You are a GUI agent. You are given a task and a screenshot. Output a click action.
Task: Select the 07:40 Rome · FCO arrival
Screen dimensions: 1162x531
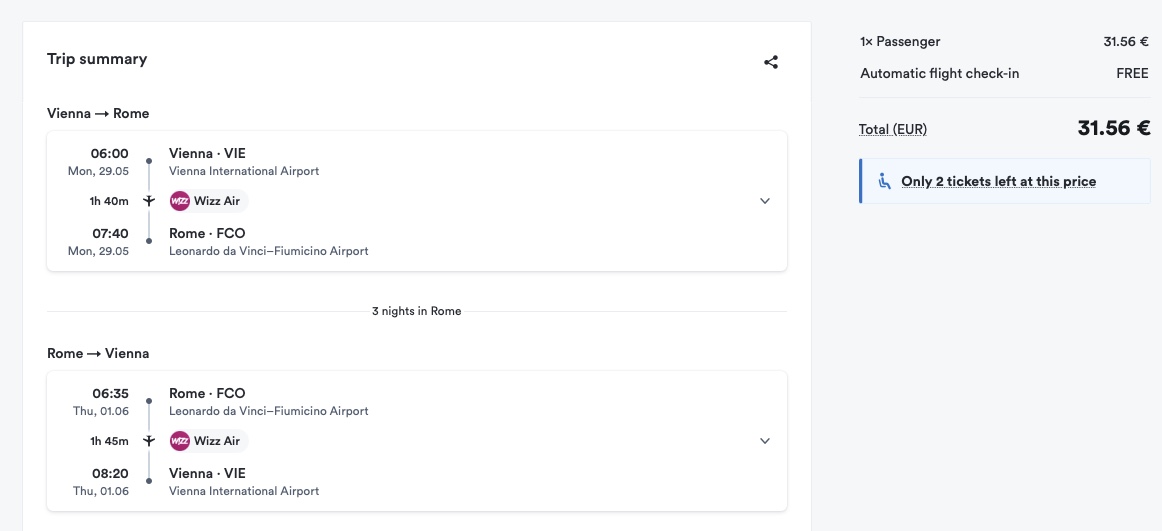(207, 234)
